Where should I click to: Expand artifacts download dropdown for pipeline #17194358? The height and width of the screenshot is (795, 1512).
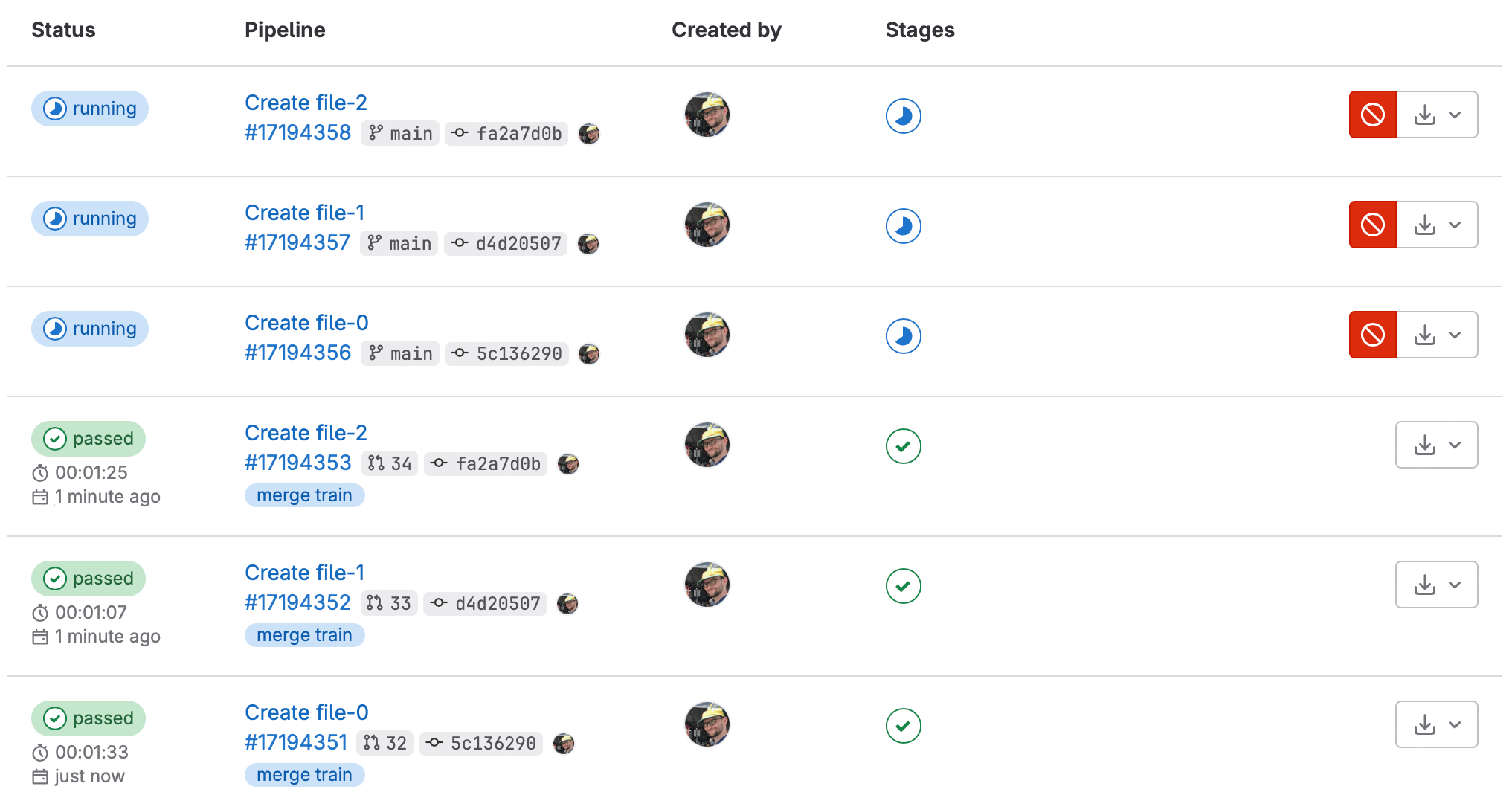[x=1437, y=115]
